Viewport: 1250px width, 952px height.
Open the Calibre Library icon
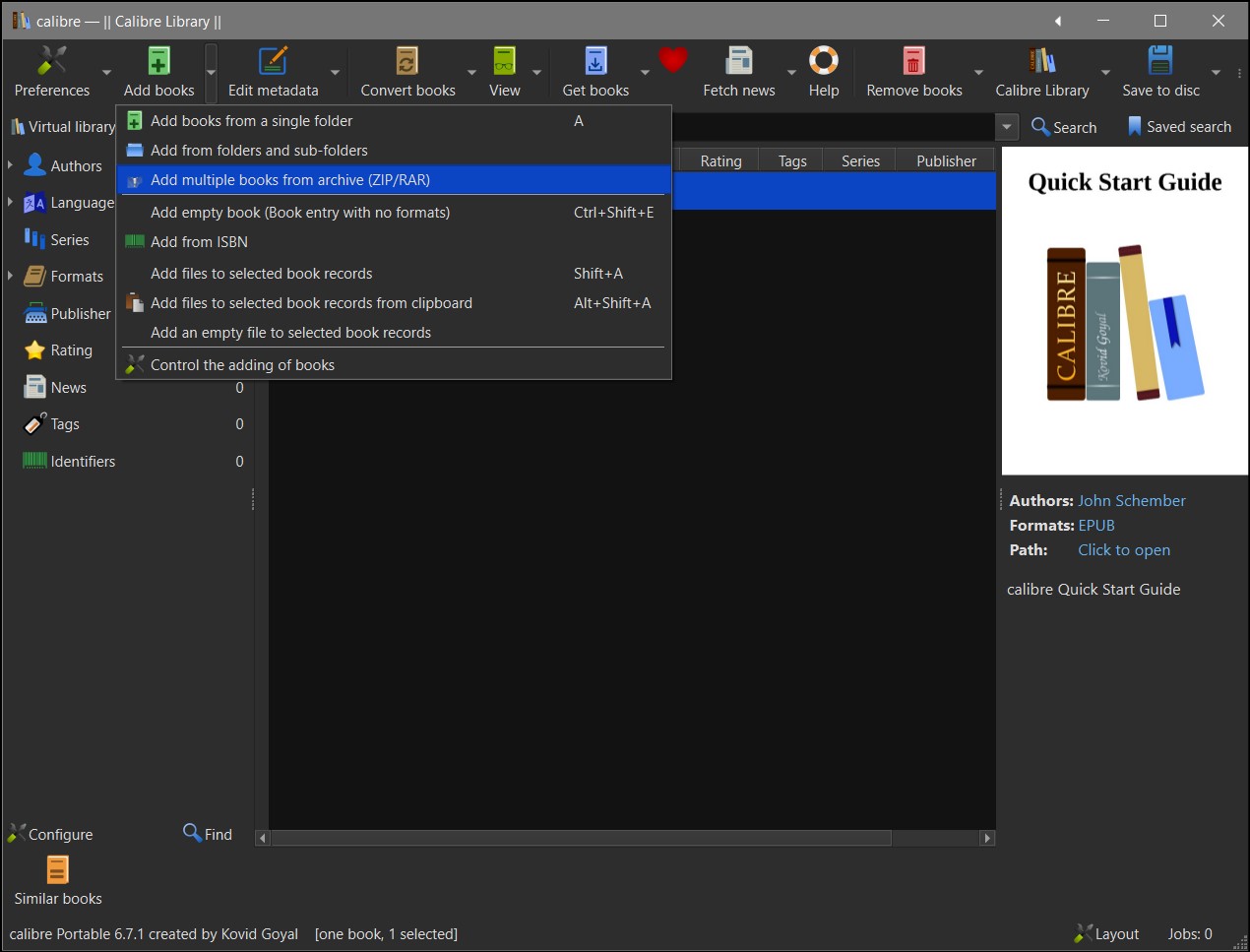(x=1041, y=62)
